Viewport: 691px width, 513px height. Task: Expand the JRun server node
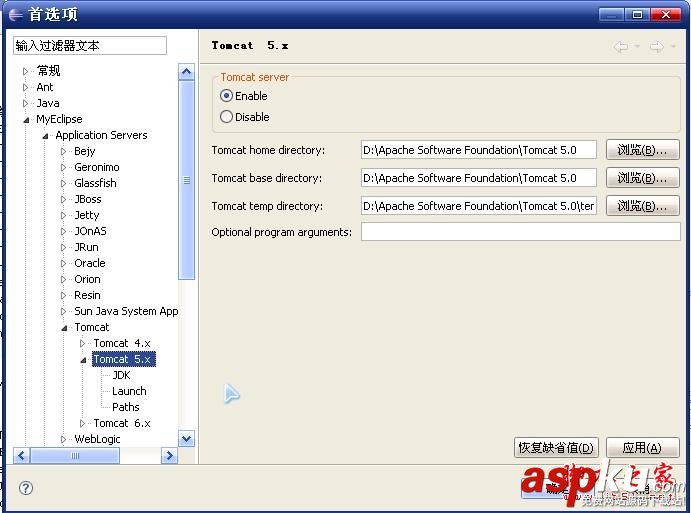pos(63,247)
